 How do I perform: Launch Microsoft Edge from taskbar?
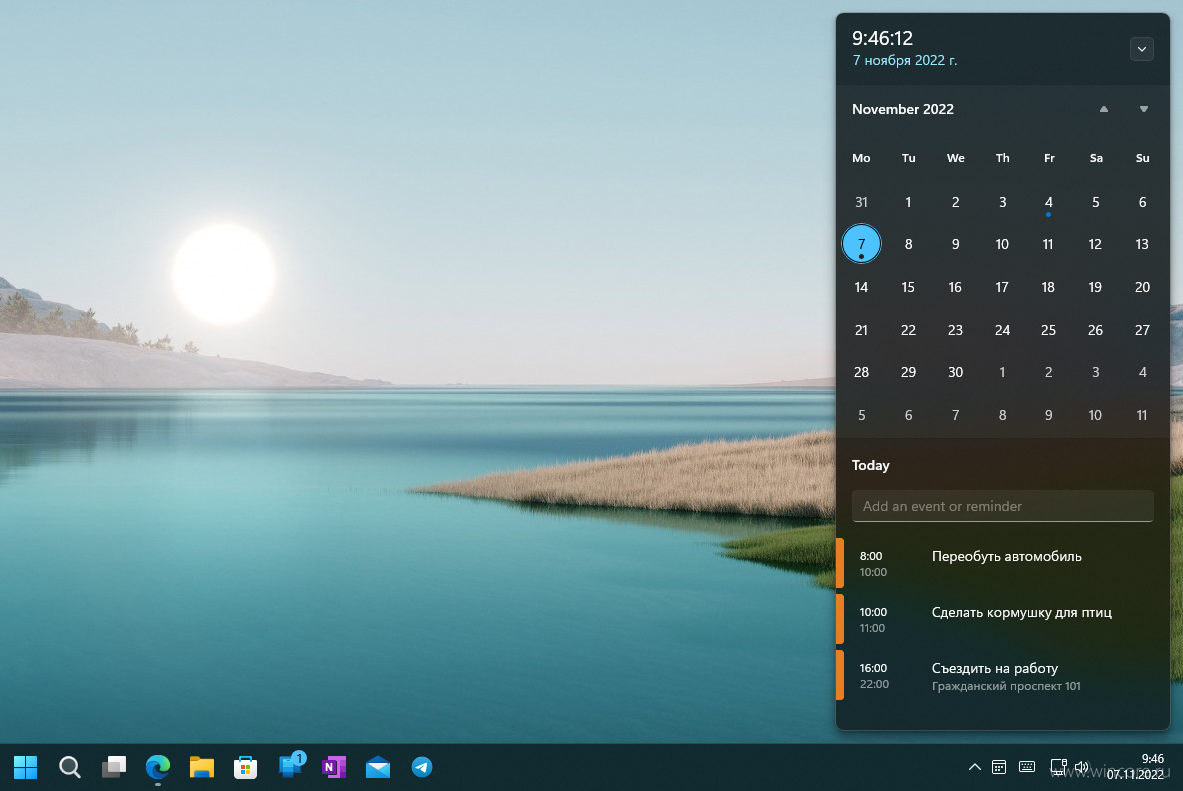click(x=158, y=767)
